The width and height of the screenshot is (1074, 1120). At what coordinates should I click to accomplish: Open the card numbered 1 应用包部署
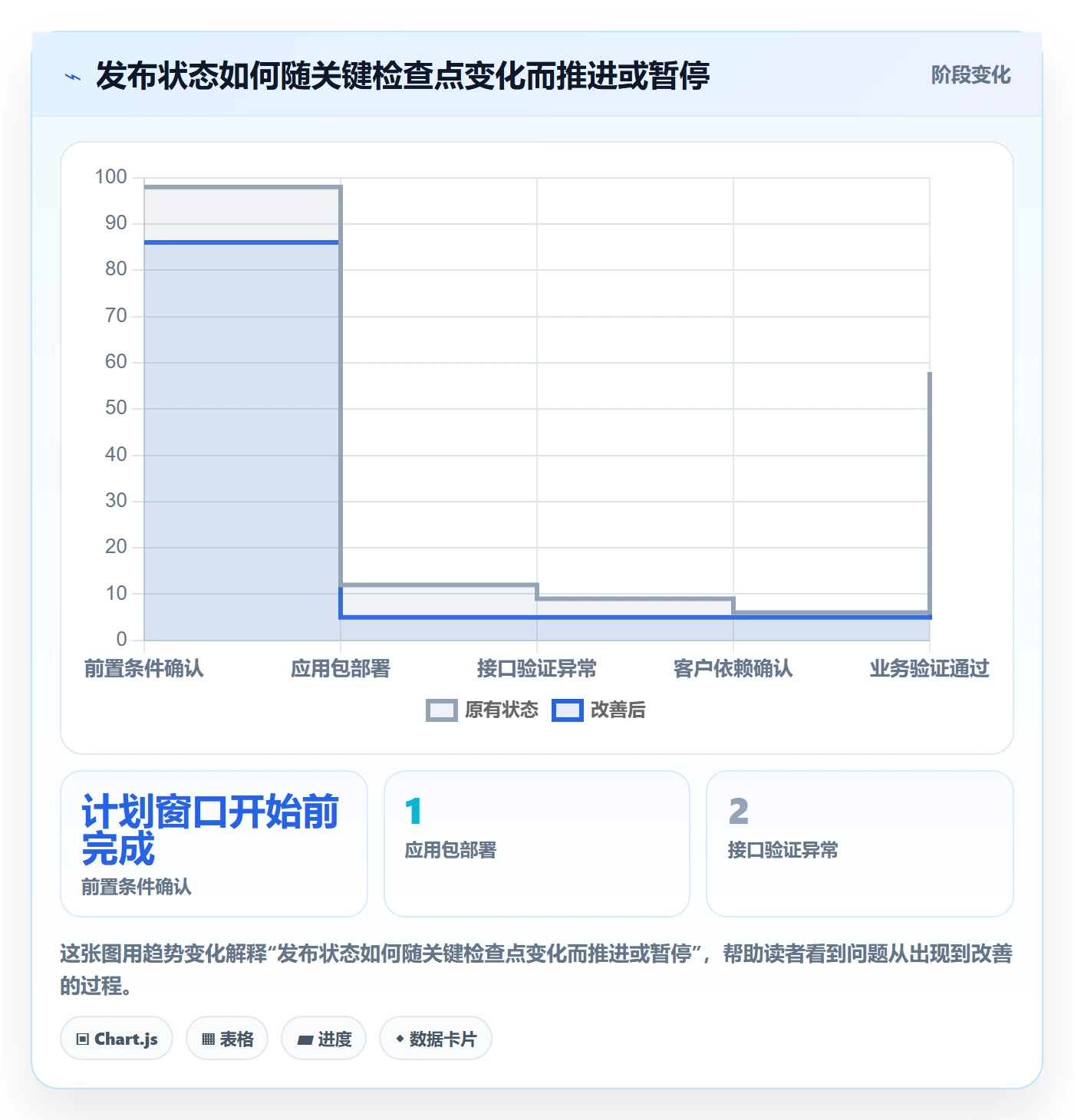537,844
